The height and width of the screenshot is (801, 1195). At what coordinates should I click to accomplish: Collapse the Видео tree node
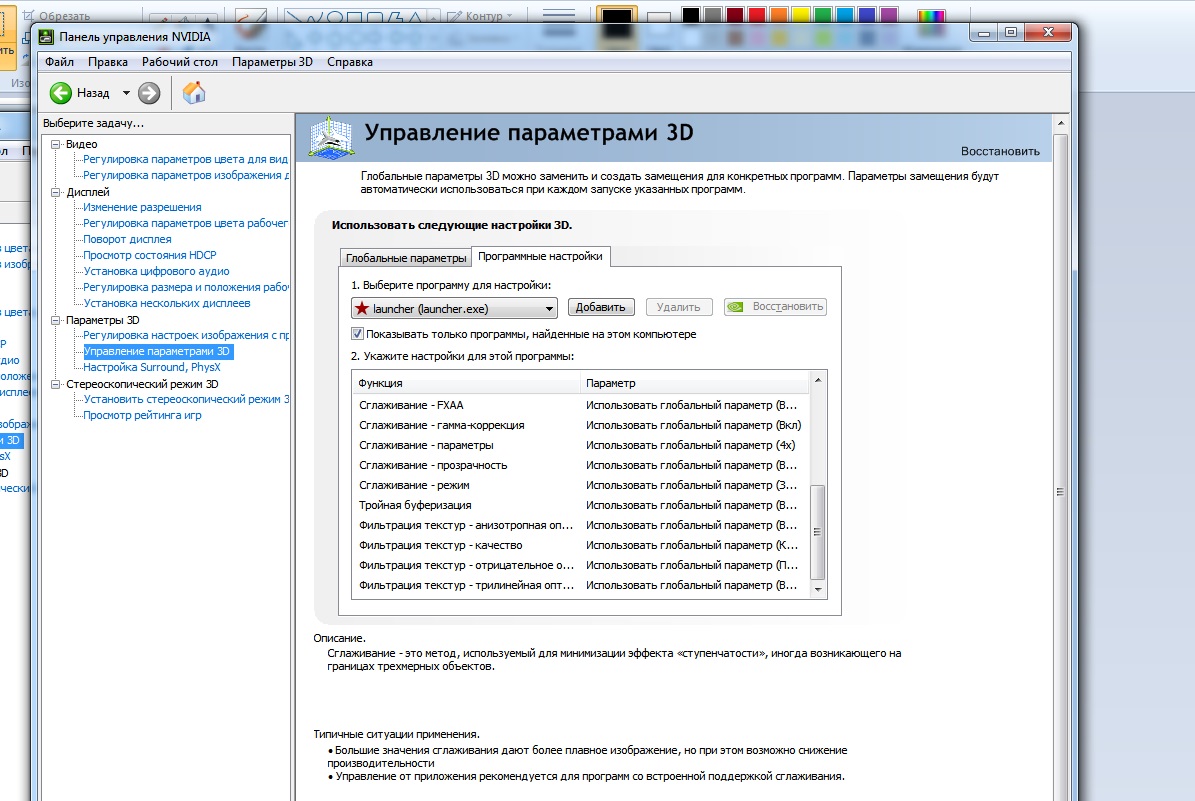click(55, 144)
